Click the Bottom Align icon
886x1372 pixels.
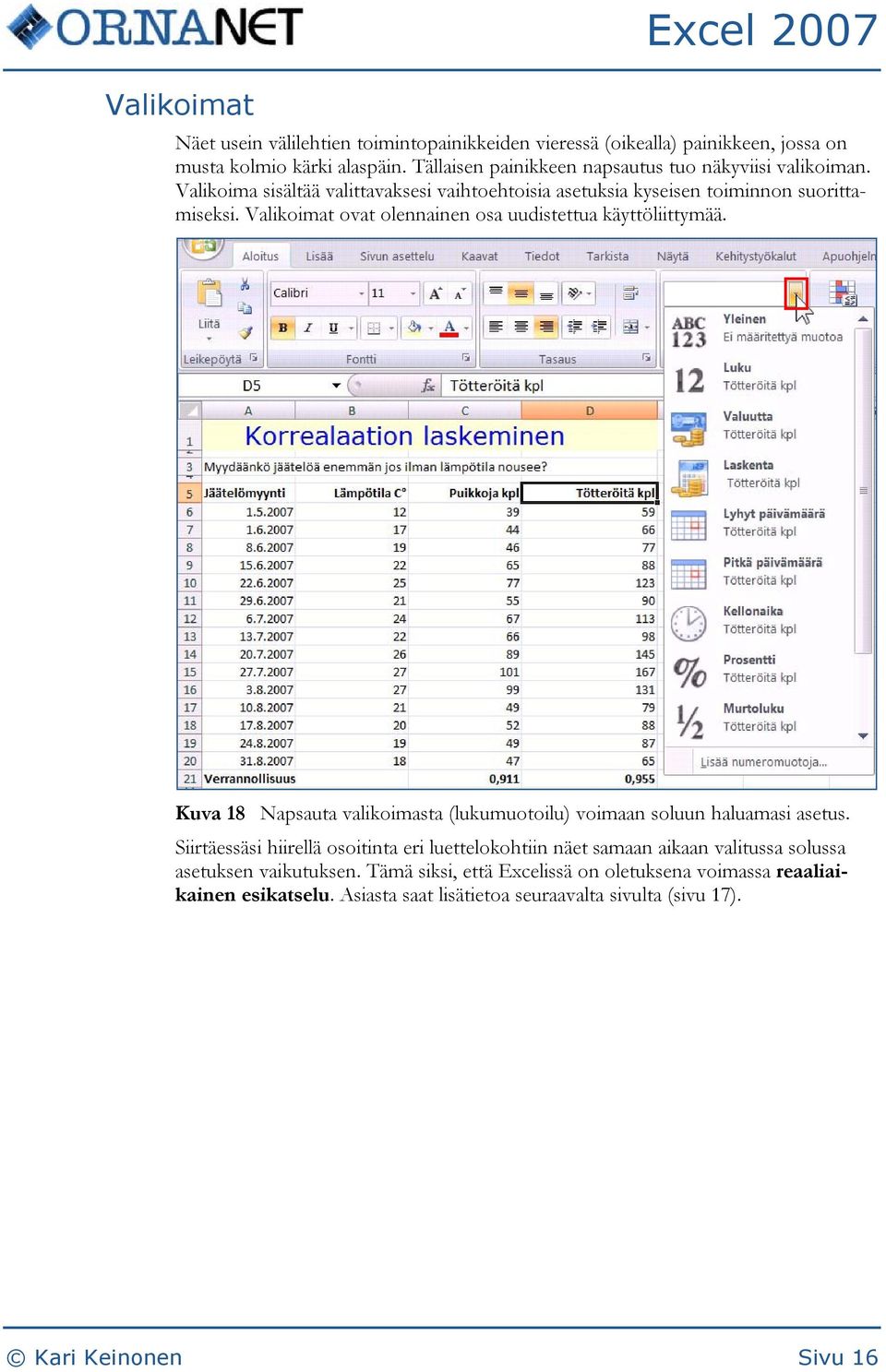coord(546,292)
